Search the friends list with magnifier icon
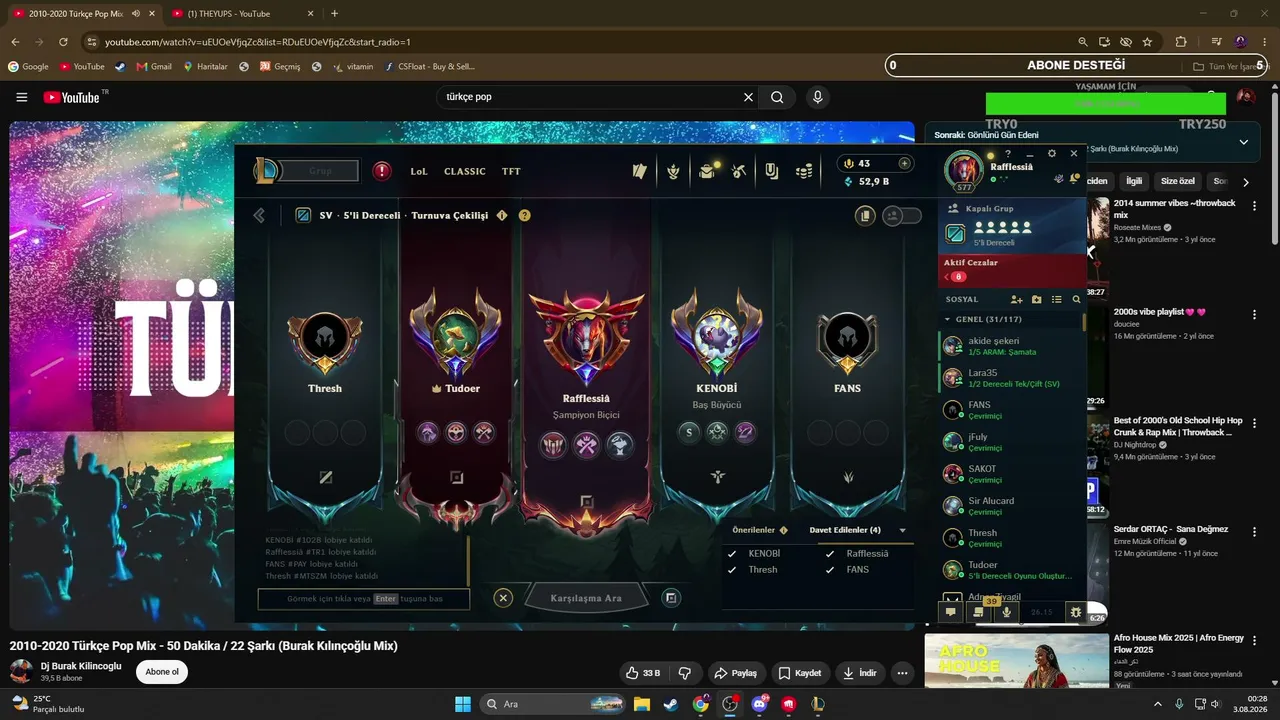The image size is (1280, 720). point(1076,299)
